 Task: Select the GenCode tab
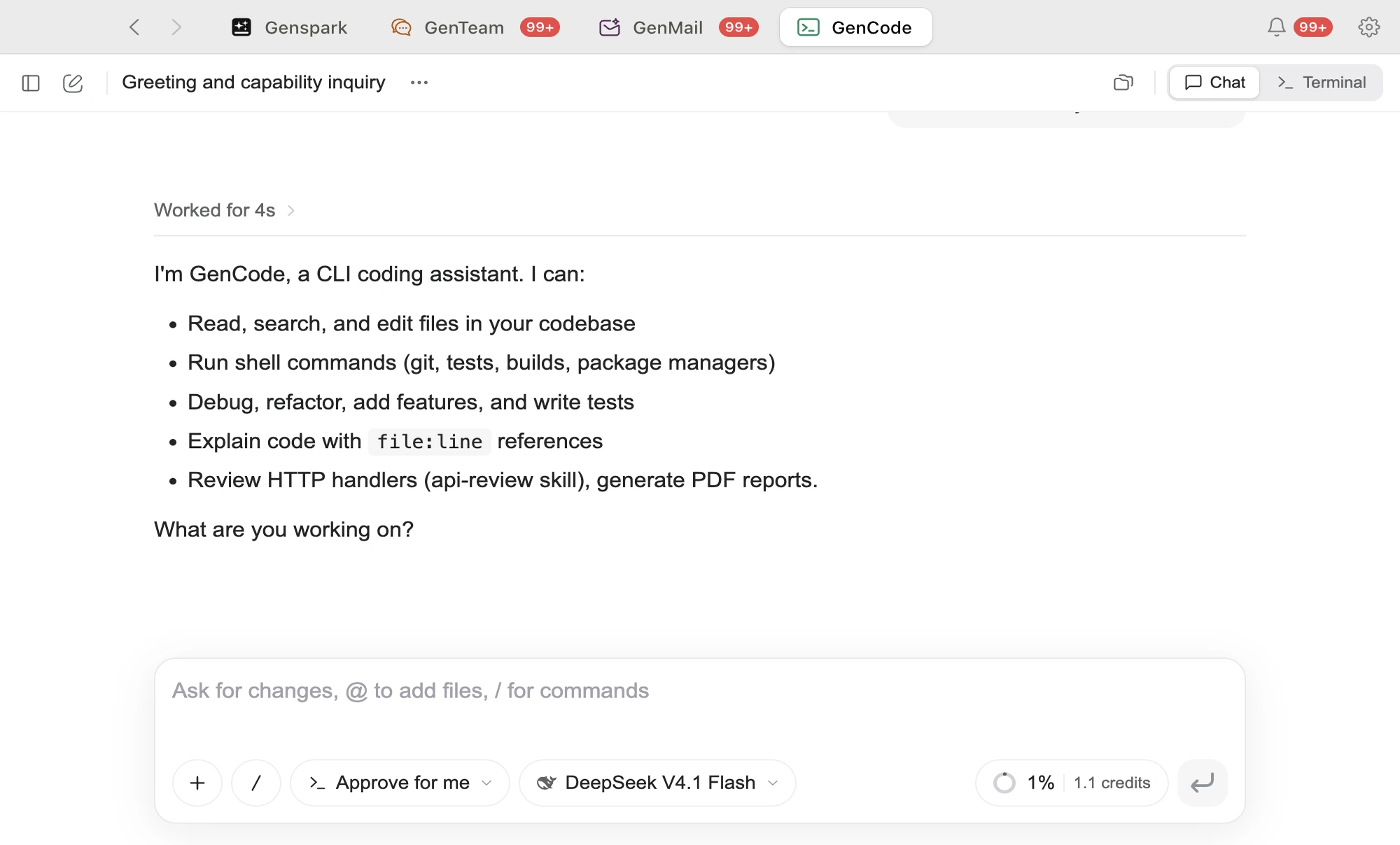[856, 27]
